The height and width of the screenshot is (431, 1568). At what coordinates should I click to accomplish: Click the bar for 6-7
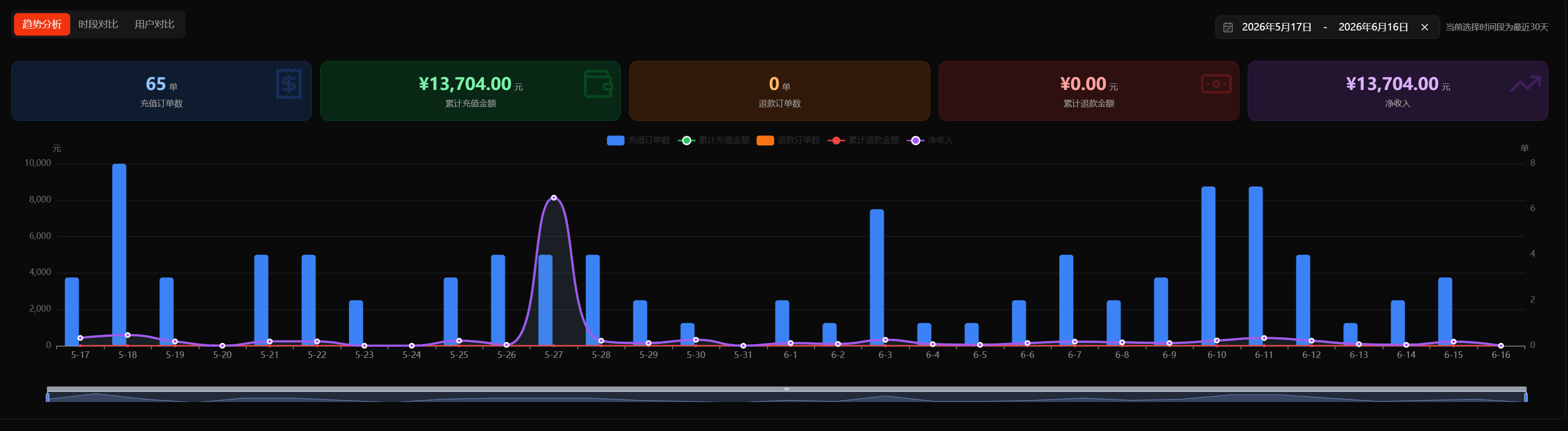coord(1067,300)
